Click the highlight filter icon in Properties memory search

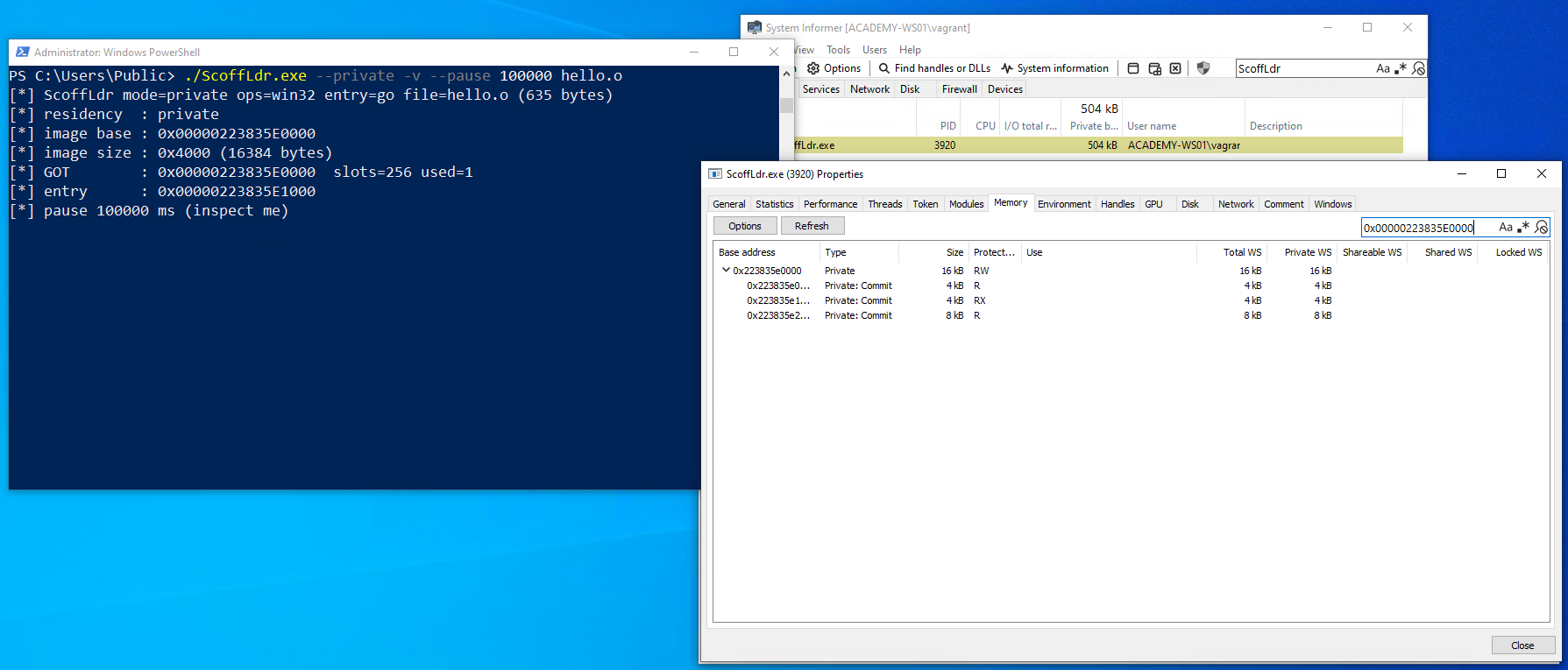coord(1541,227)
